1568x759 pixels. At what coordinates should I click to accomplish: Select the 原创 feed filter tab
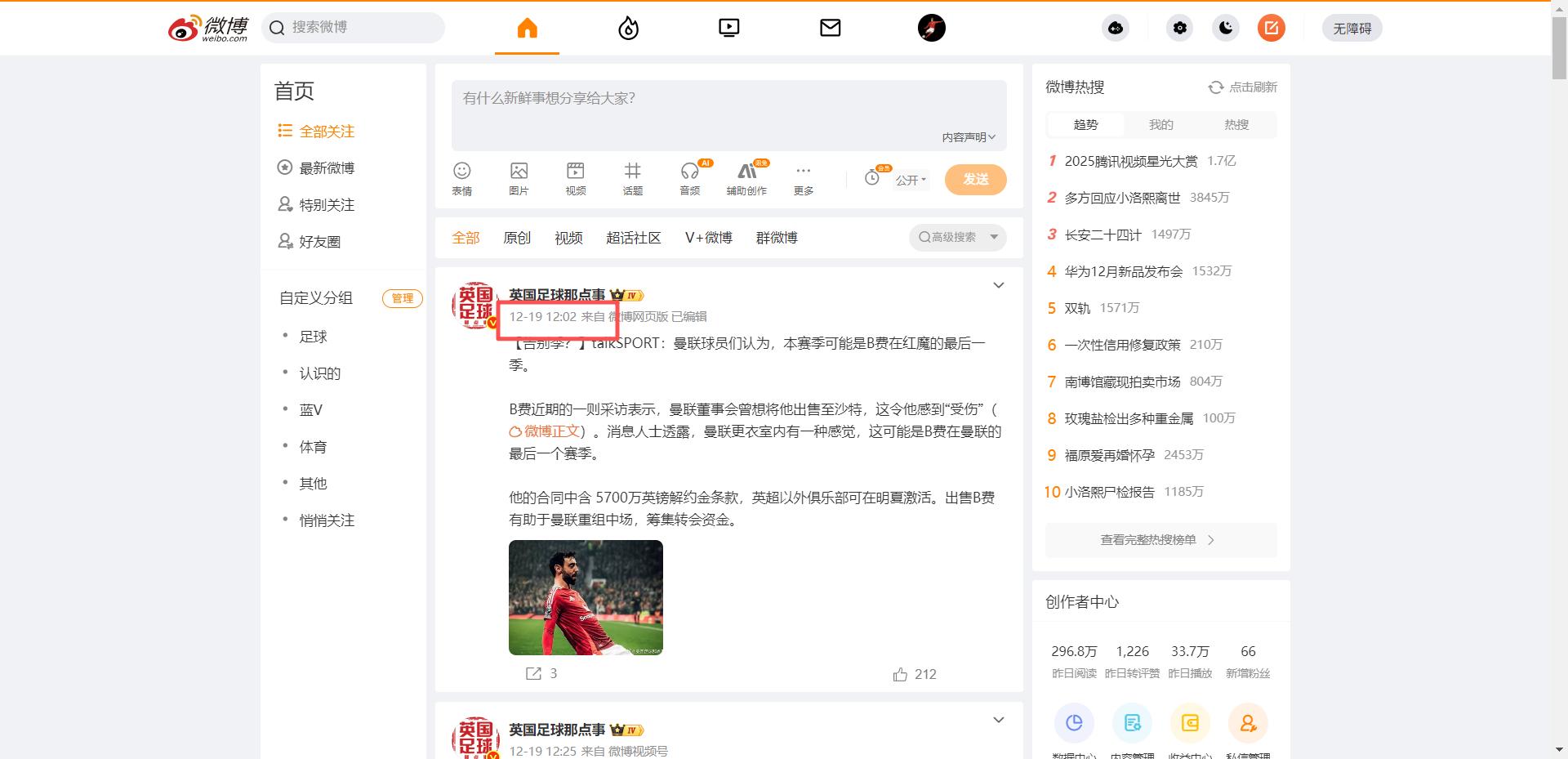click(x=516, y=237)
